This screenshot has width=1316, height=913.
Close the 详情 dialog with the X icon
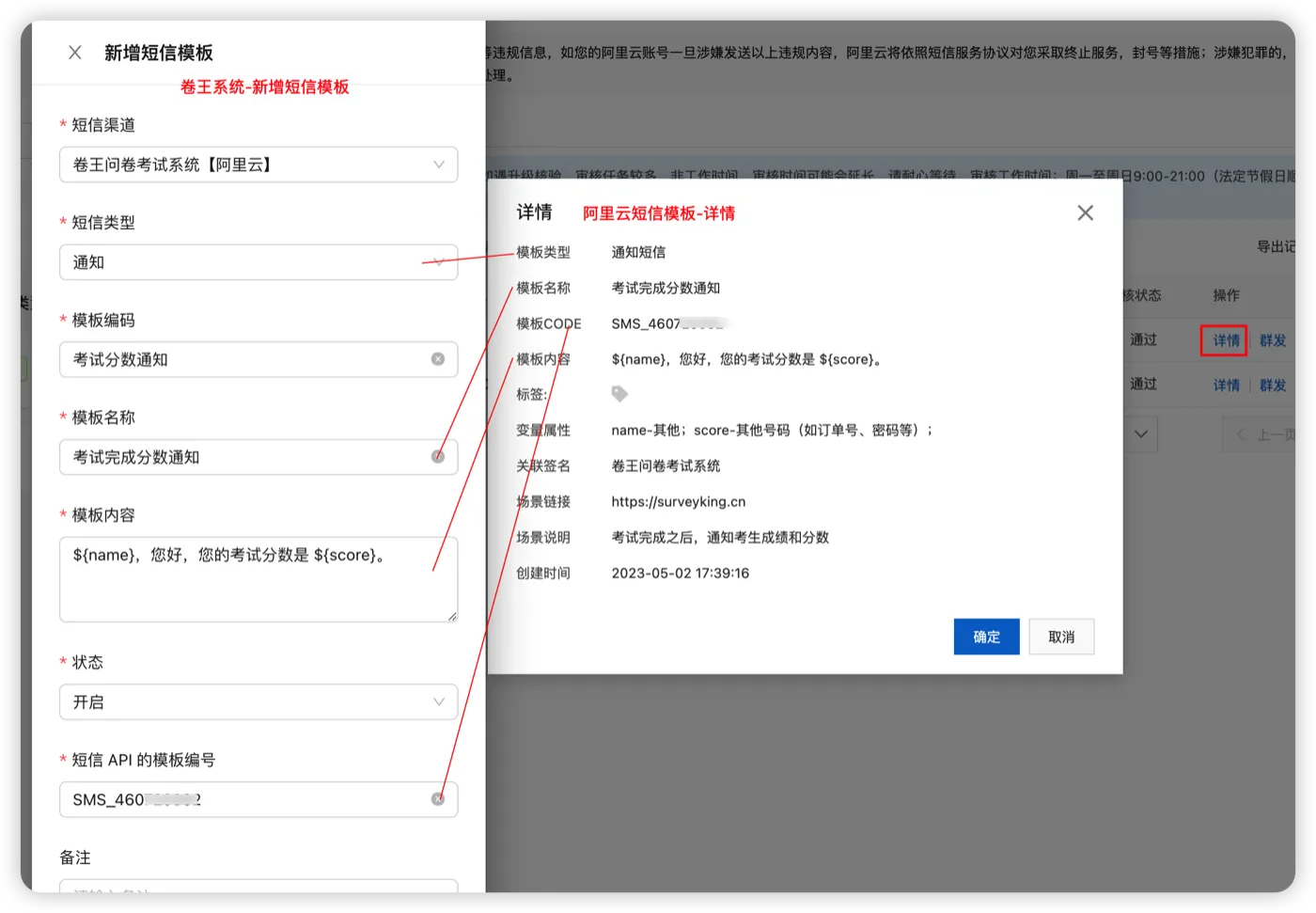click(1086, 213)
